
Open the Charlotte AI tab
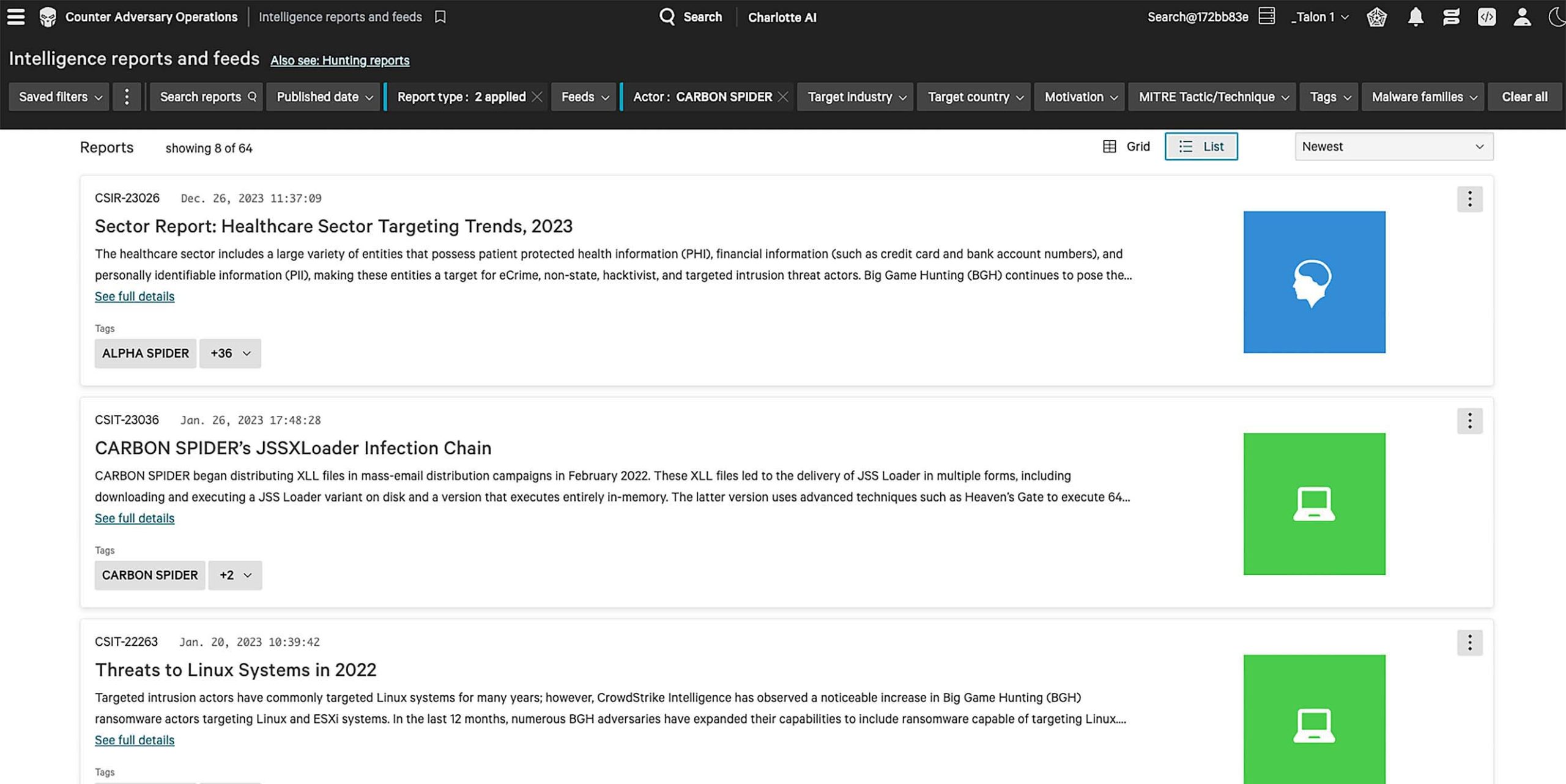[x=782, y=17]
